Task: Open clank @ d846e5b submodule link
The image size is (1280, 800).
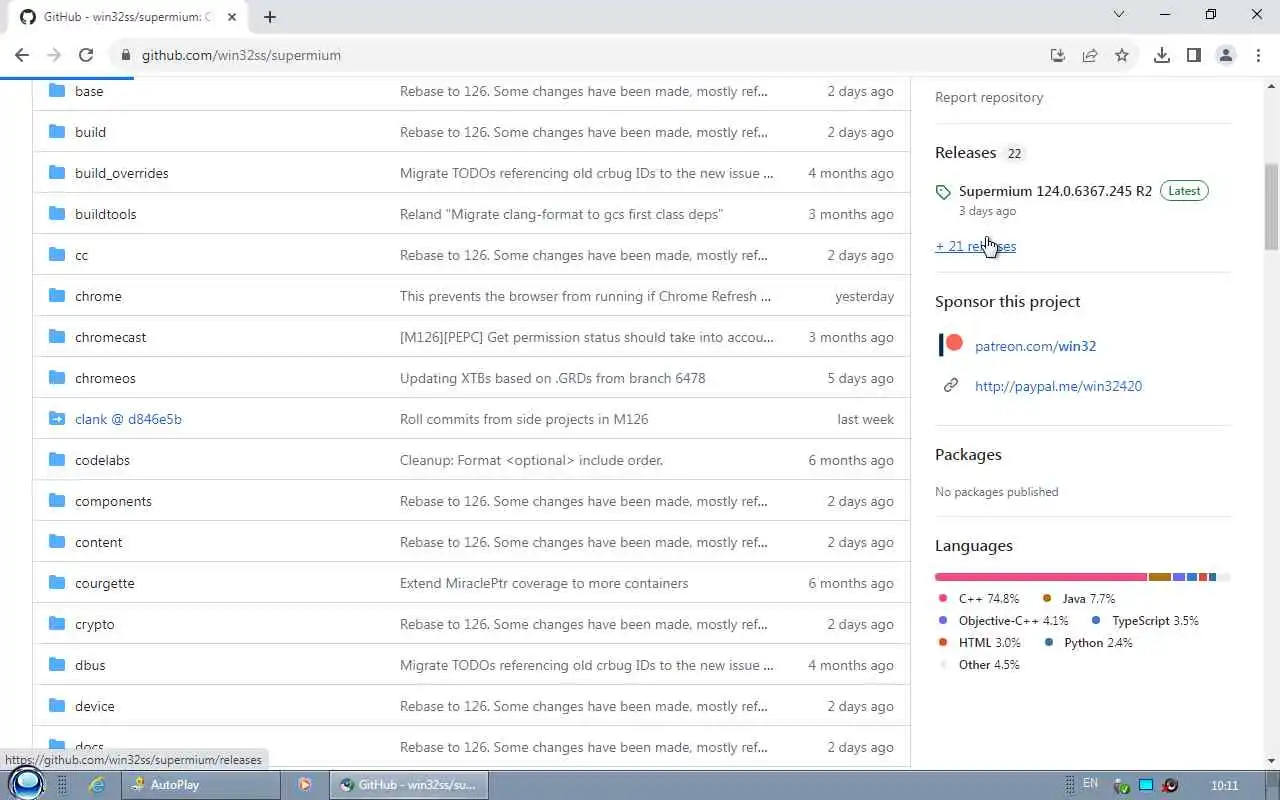Action: click(x=128, y=419)
